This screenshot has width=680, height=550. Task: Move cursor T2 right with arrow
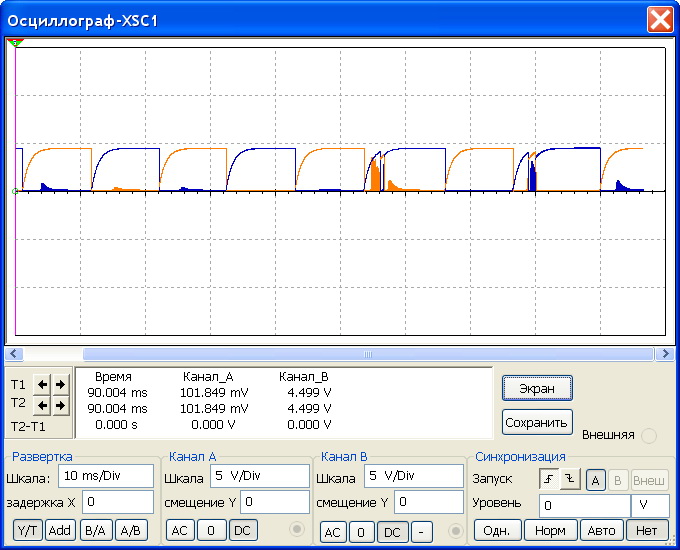coord(60,406)
